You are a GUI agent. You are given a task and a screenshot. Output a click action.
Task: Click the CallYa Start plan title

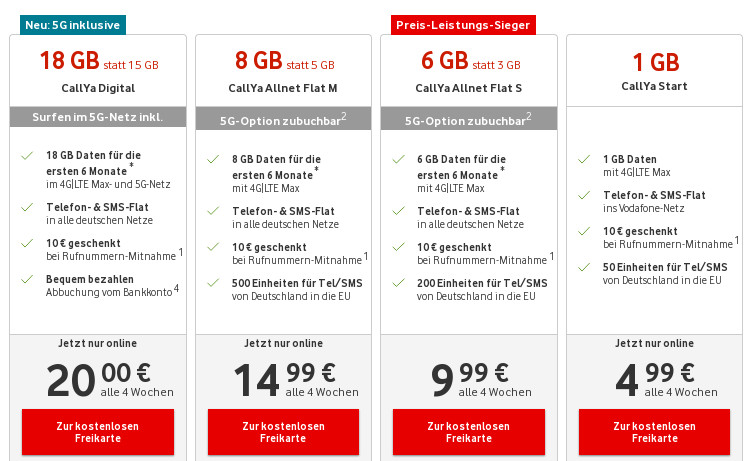coord(655,87)
